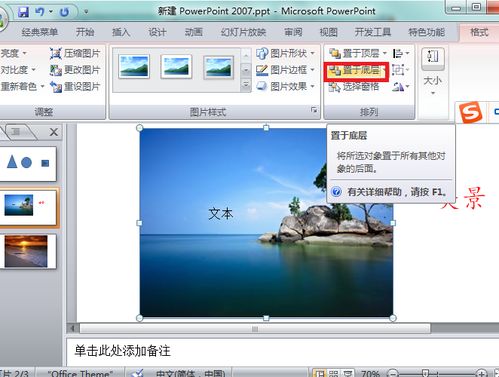Undo the last action

[x=40, y=12]
